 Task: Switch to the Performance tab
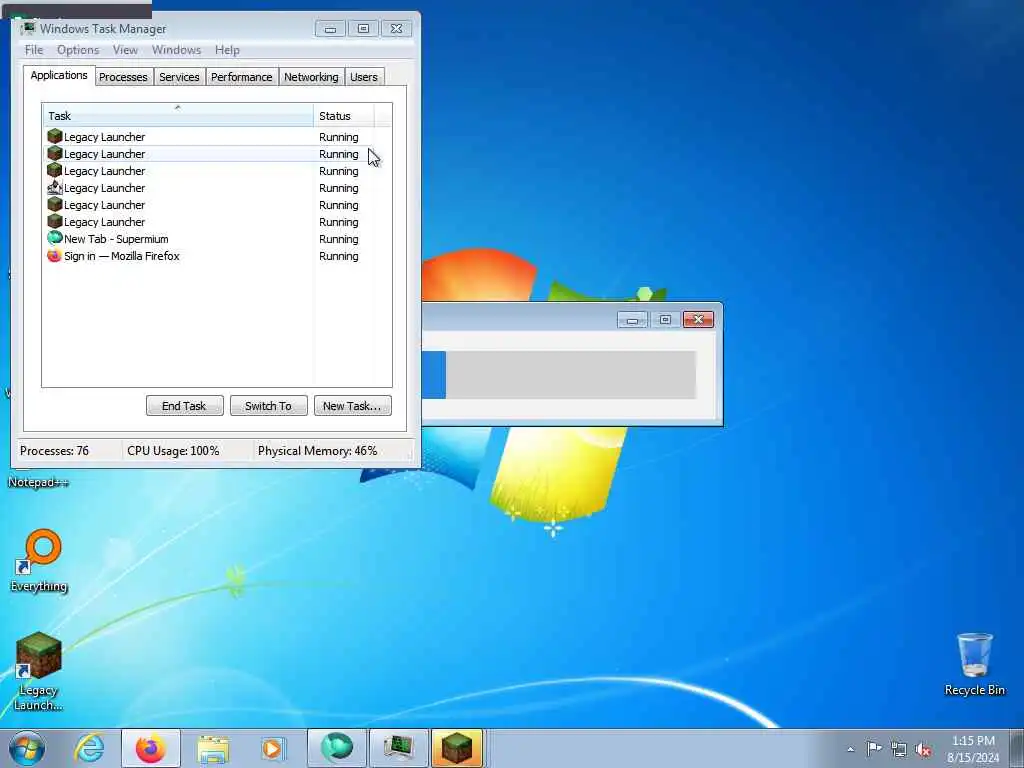tap(241, 77)
